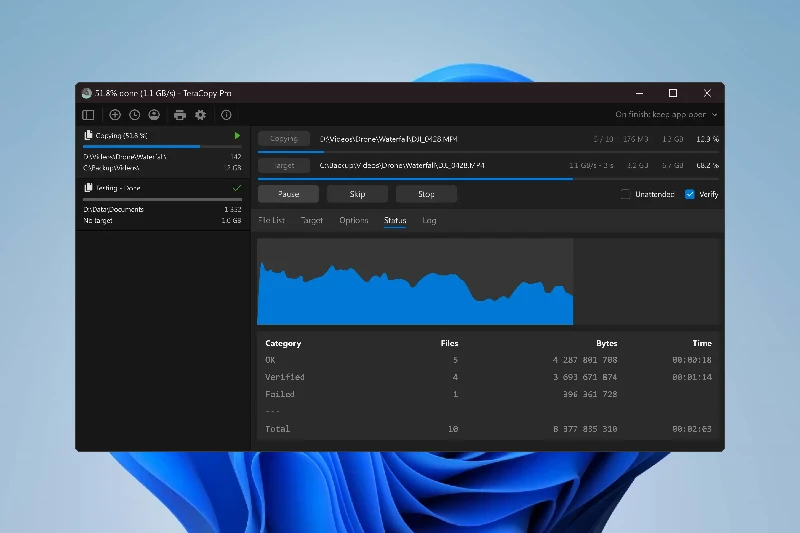Select the OK row in status table
800x533 pixels.
click(x=488, y=360)
